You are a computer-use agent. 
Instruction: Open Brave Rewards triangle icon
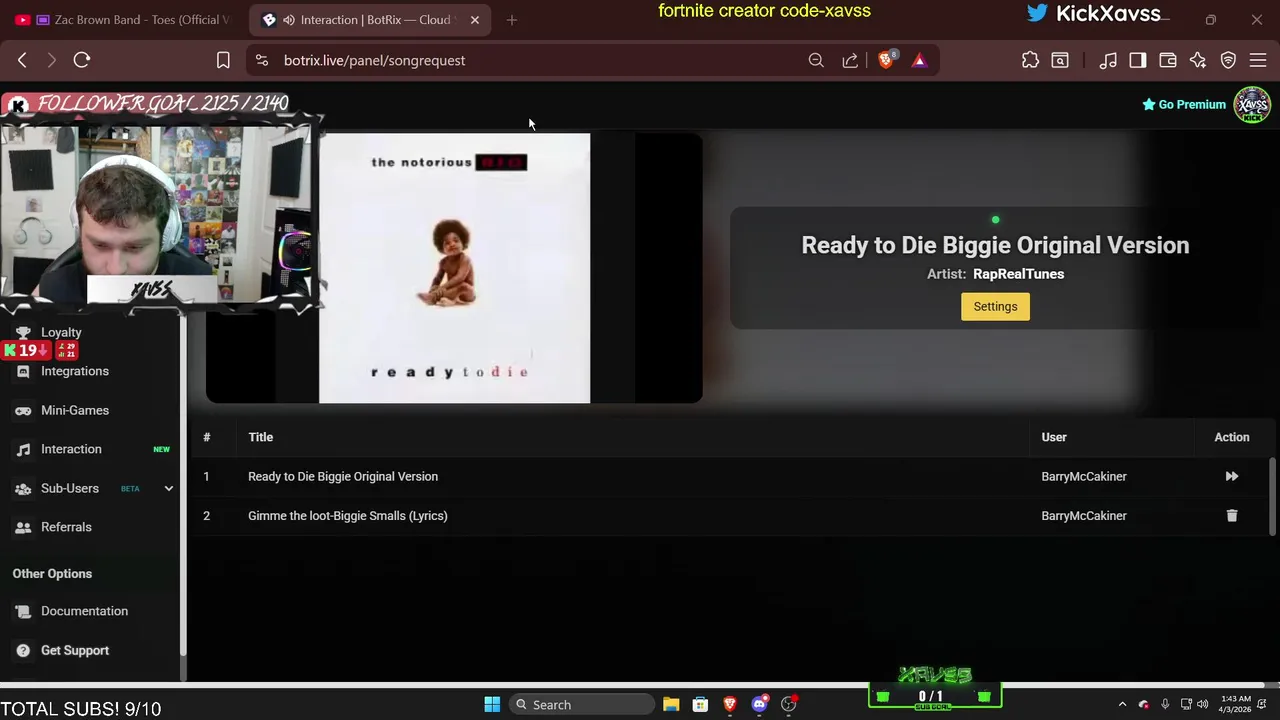coord(919,60)
